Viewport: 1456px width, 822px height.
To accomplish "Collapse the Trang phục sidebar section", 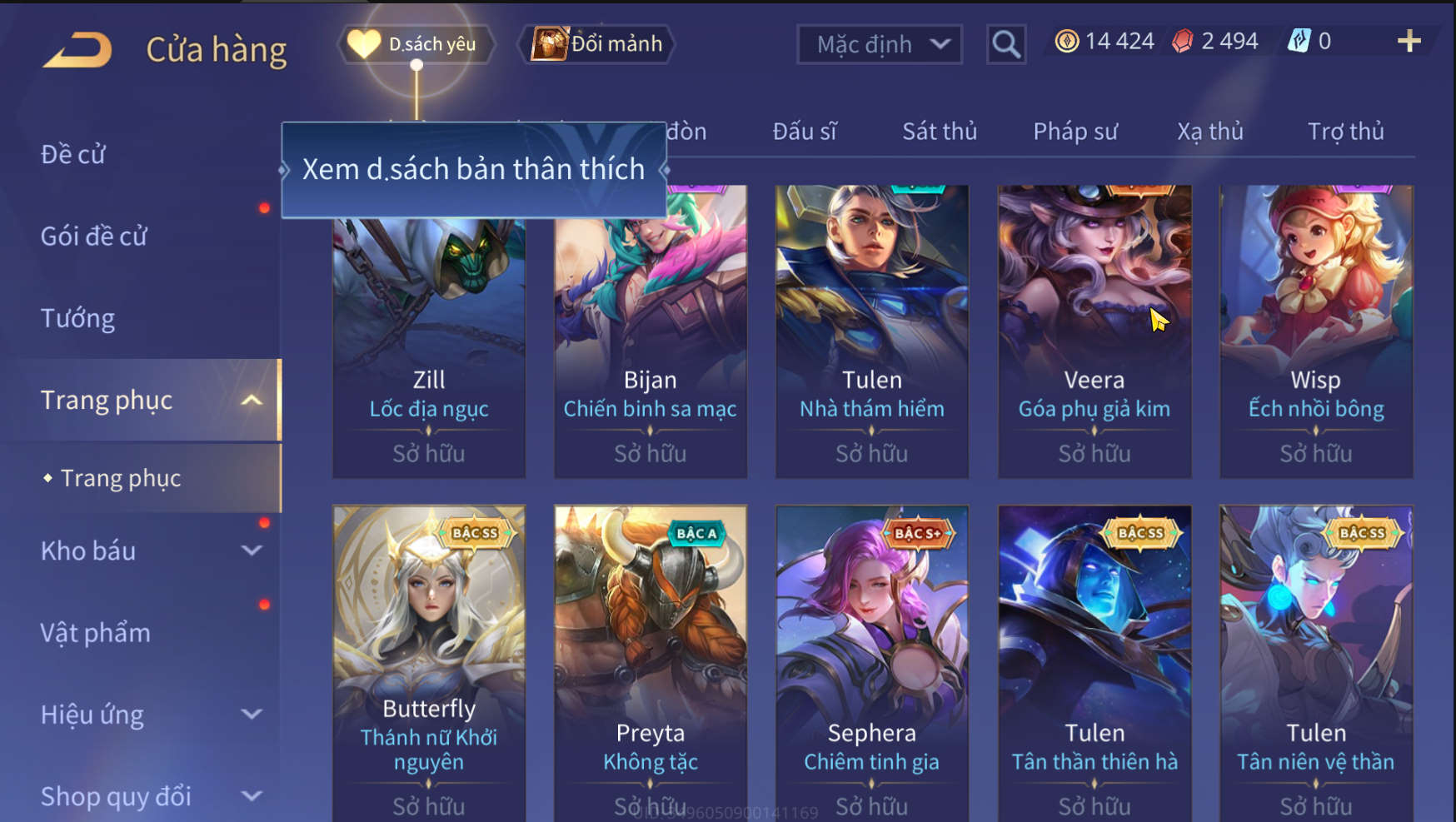I will [x=252, y=401].
